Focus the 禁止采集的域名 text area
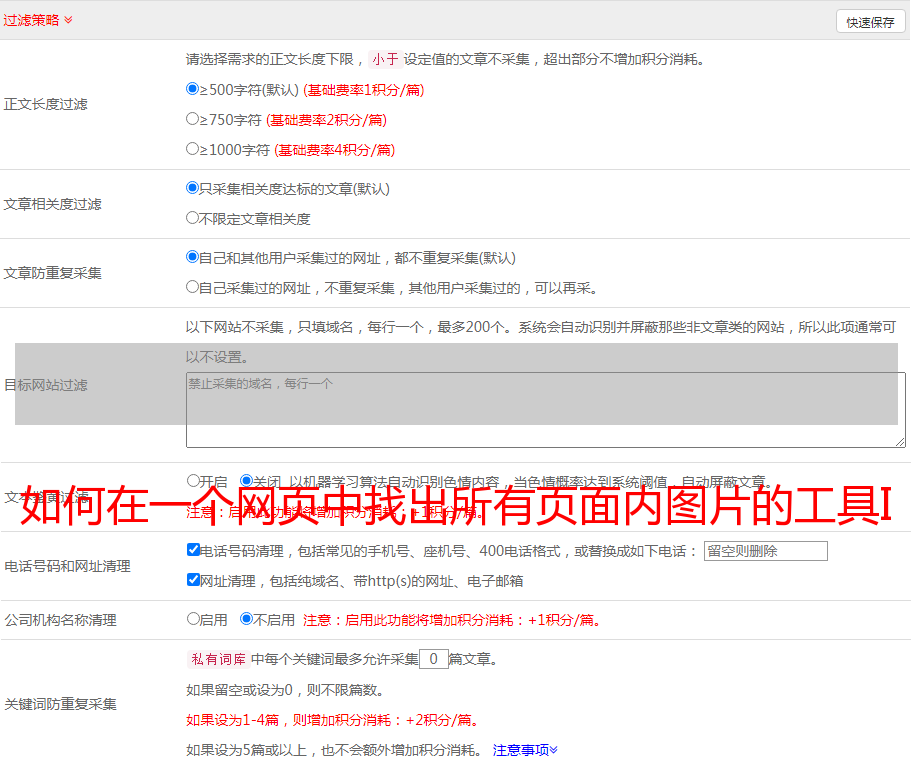This screenshot has height=768, width=912. (x=546, y=410)
